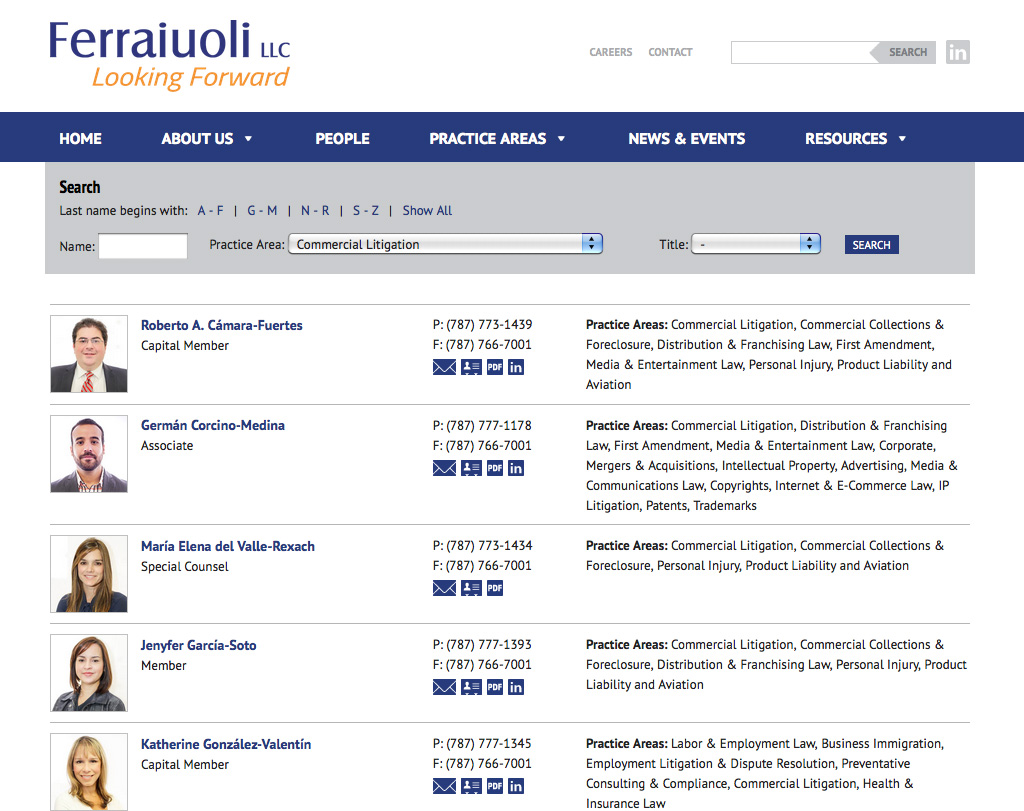Click the blue Search button beside Title

[x=871, y=245]
